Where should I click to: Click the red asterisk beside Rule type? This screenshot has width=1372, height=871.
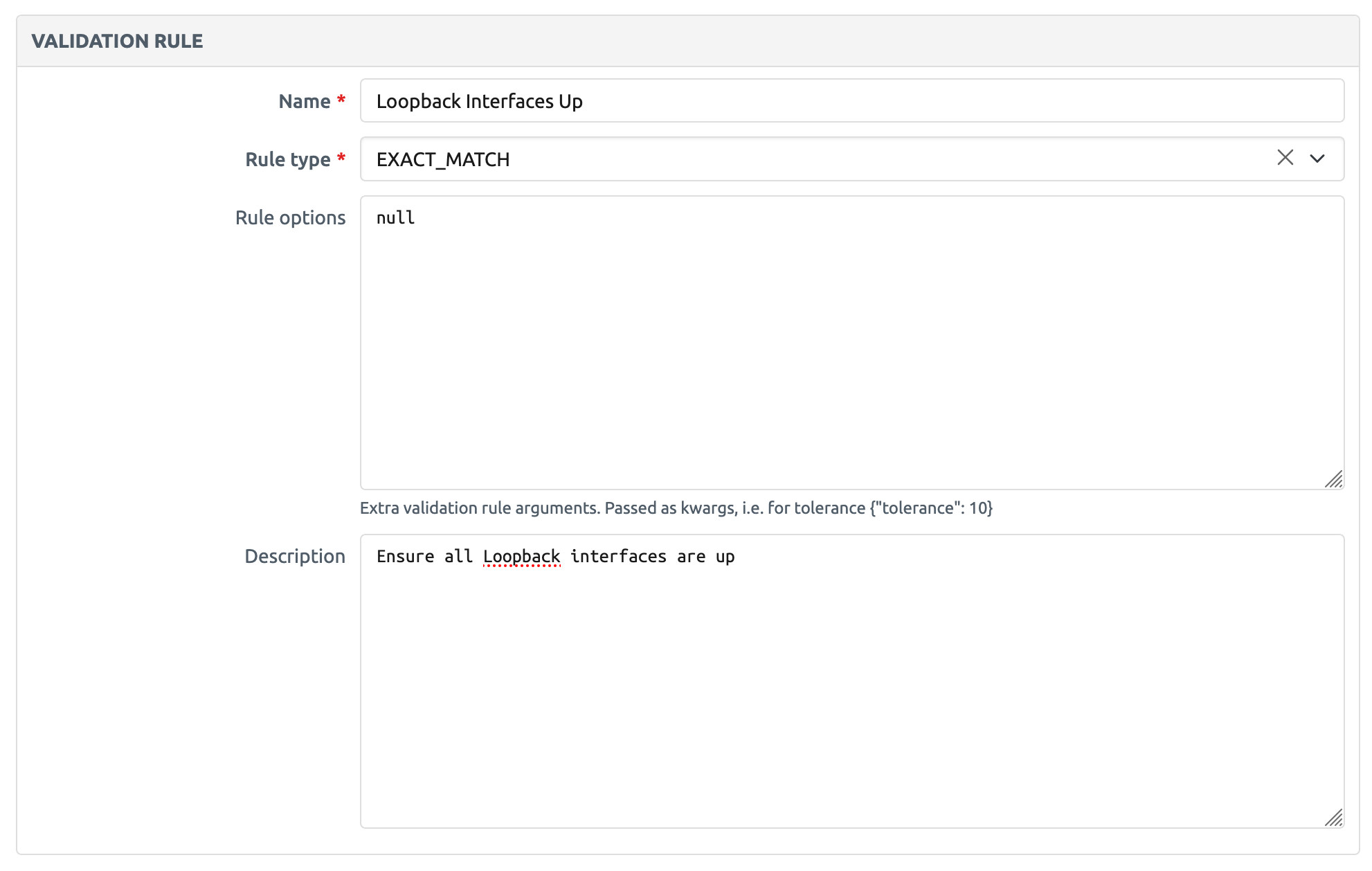341,158
